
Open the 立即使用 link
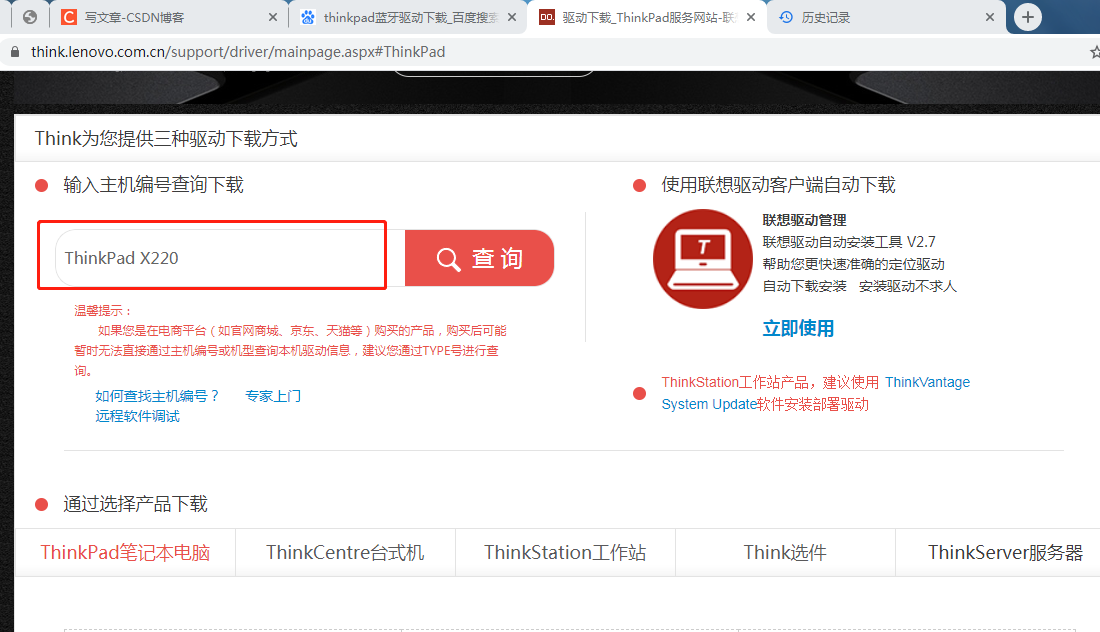(798, 328)
